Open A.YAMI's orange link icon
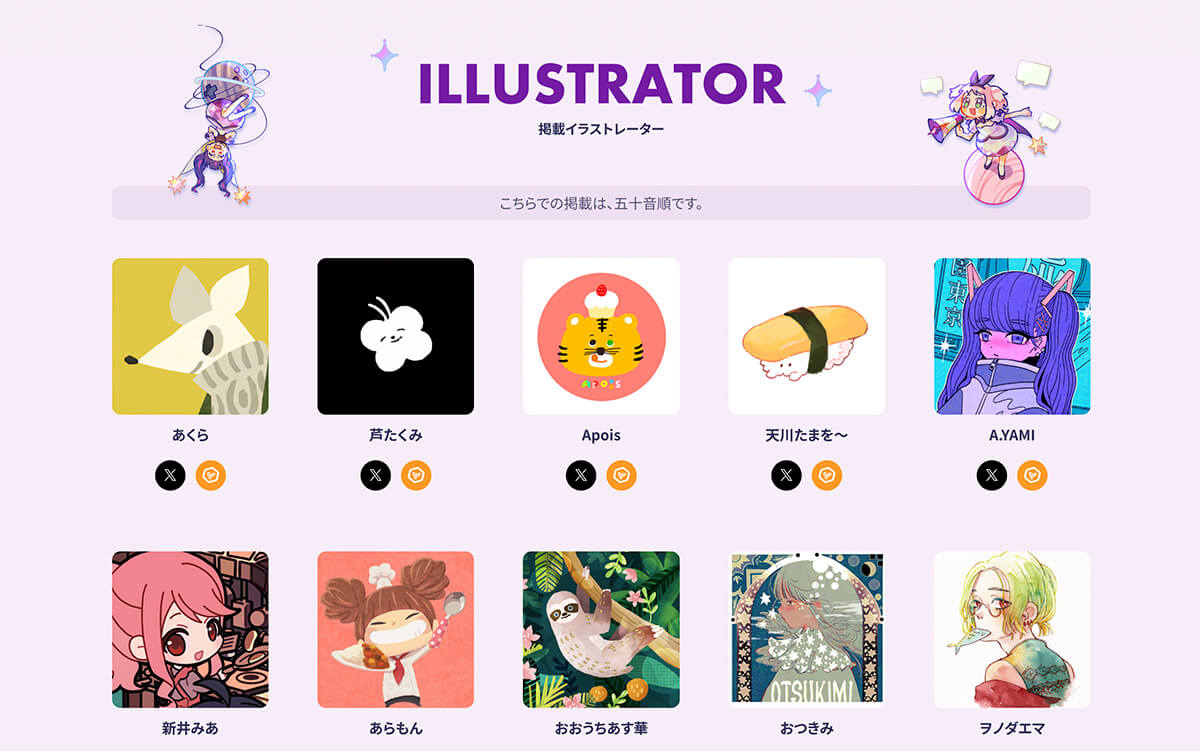This screenshot has height=751, width=1200. pos(1033,475)
